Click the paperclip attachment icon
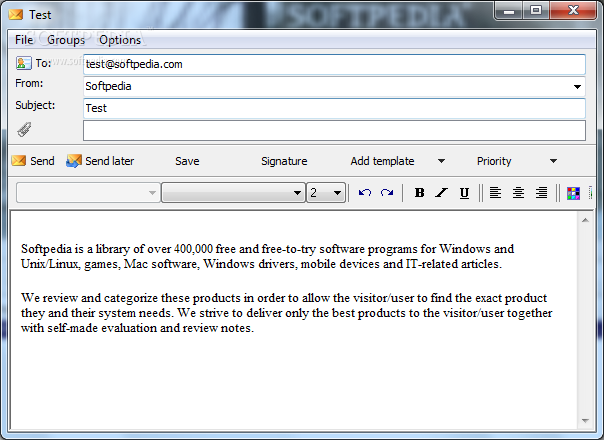This screenshot has width=604, height=440. (24, 130)
